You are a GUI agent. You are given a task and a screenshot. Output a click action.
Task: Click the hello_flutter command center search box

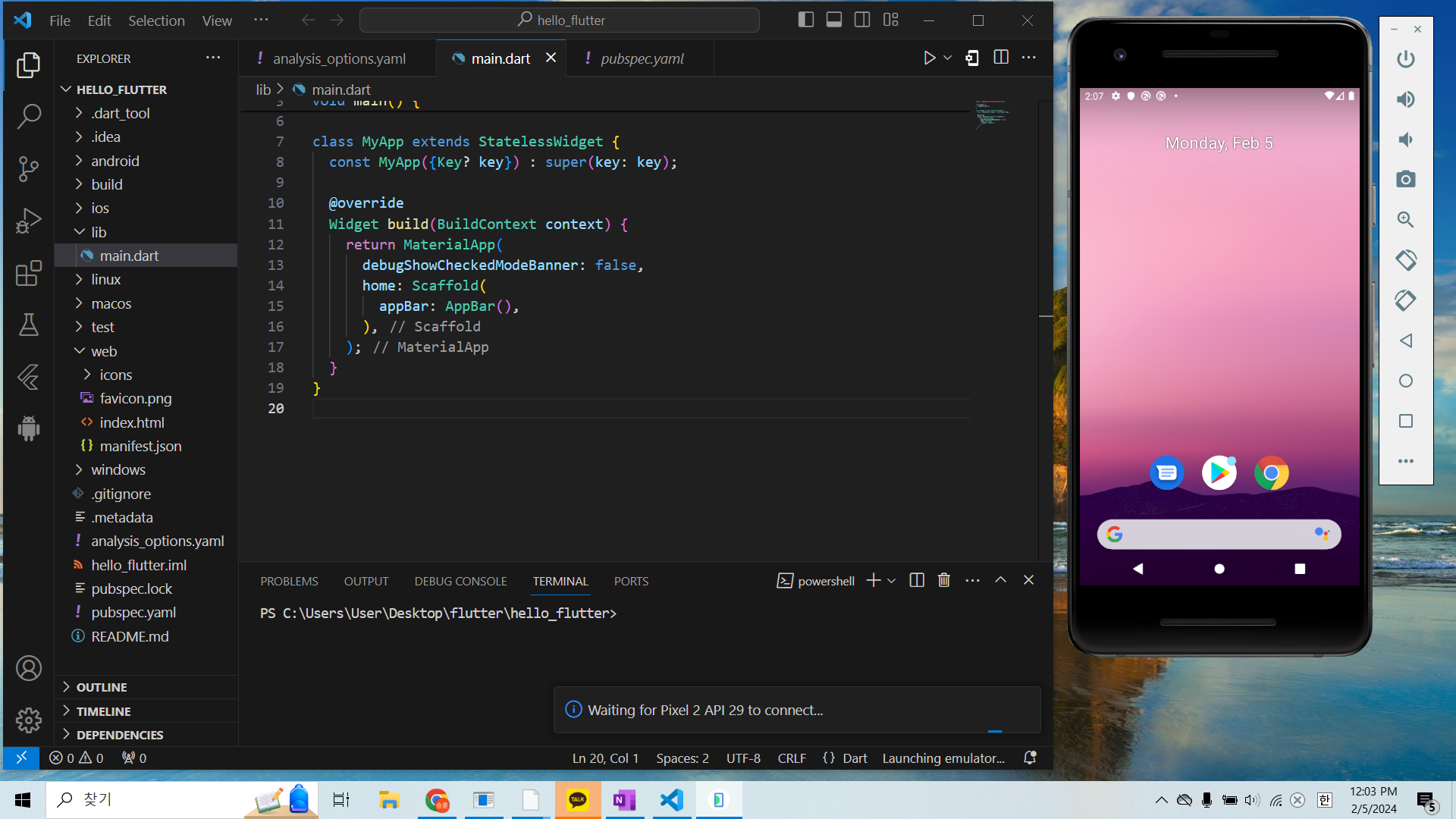coord(560,20)
